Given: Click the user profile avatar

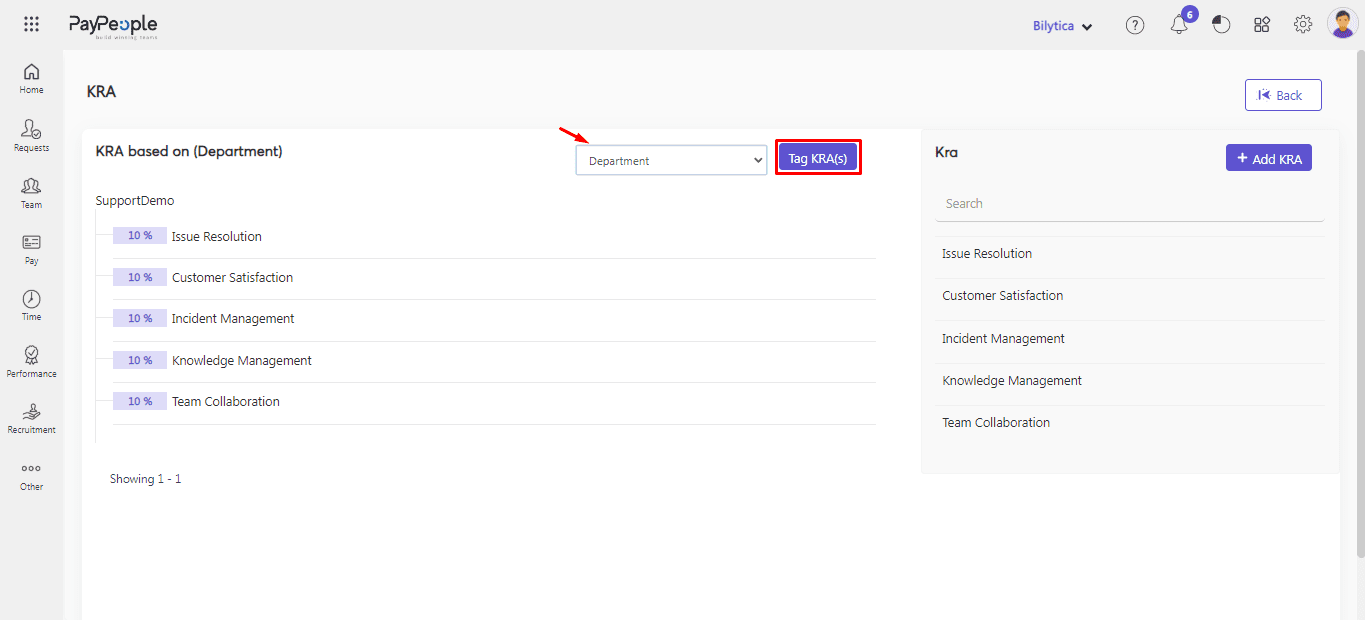Looking at the screenshot, I should tap(1342, 24).
